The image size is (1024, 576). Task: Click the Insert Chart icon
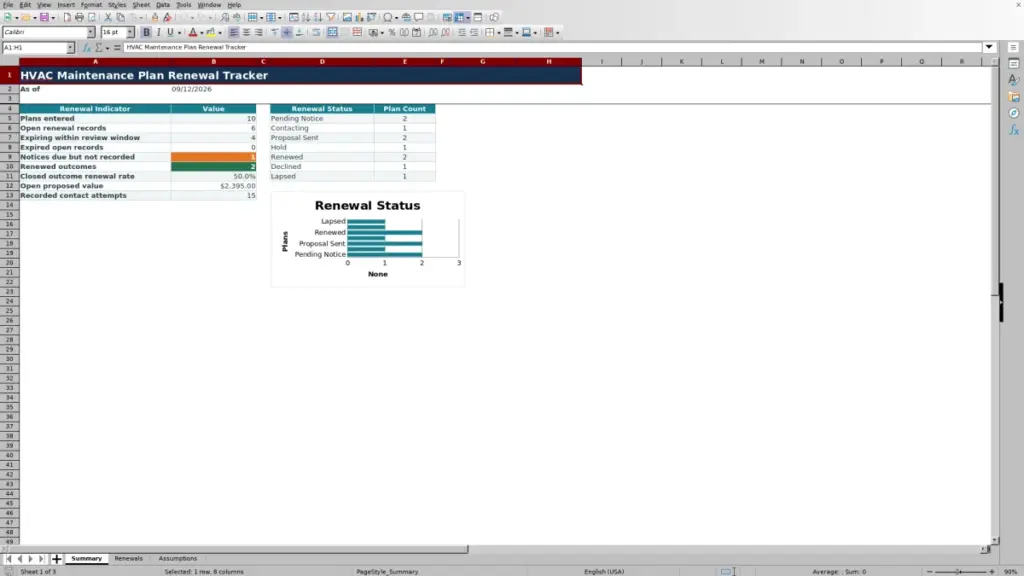(359, 18)
